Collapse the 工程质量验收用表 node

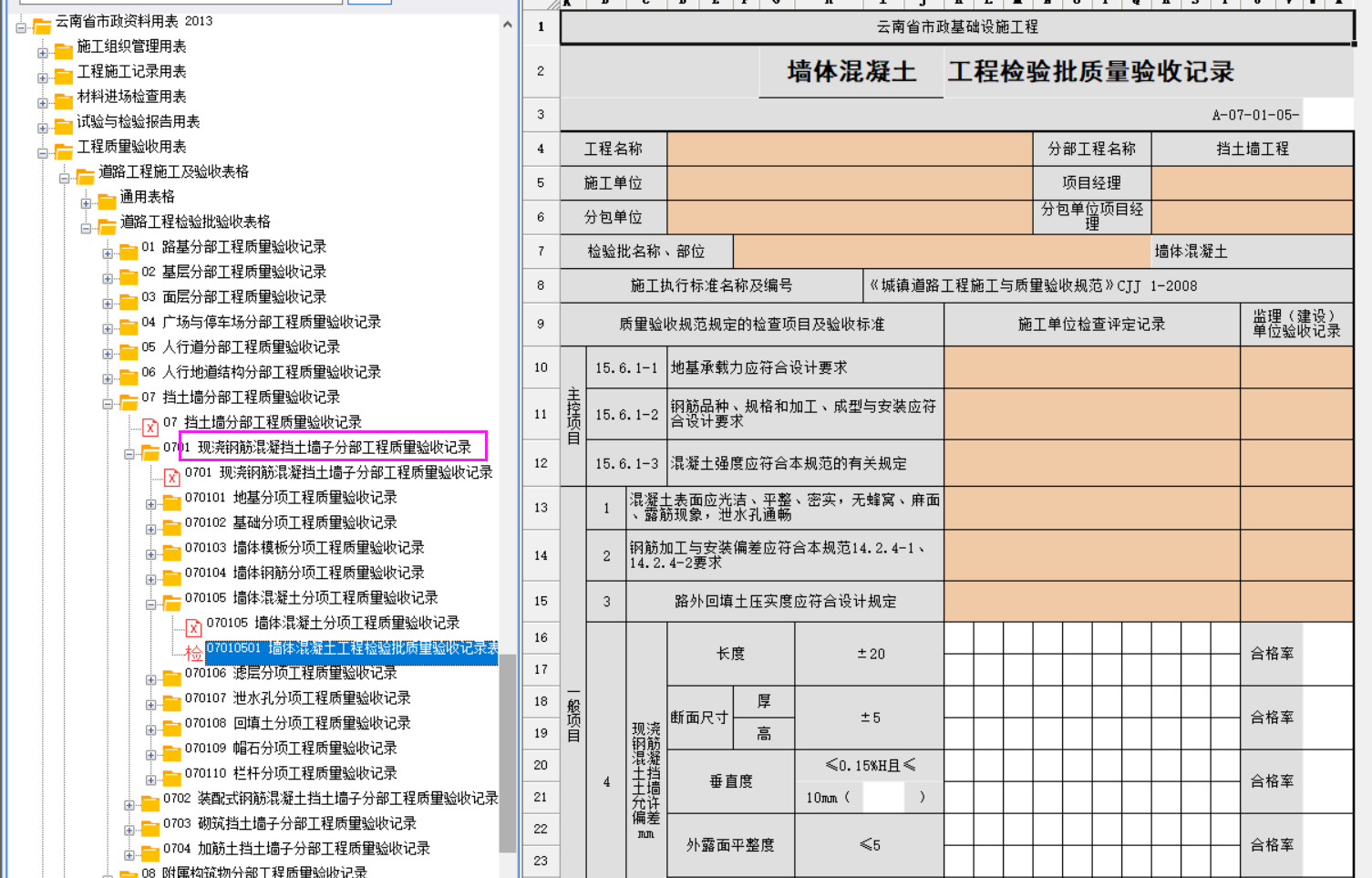(x=42, y=153)
